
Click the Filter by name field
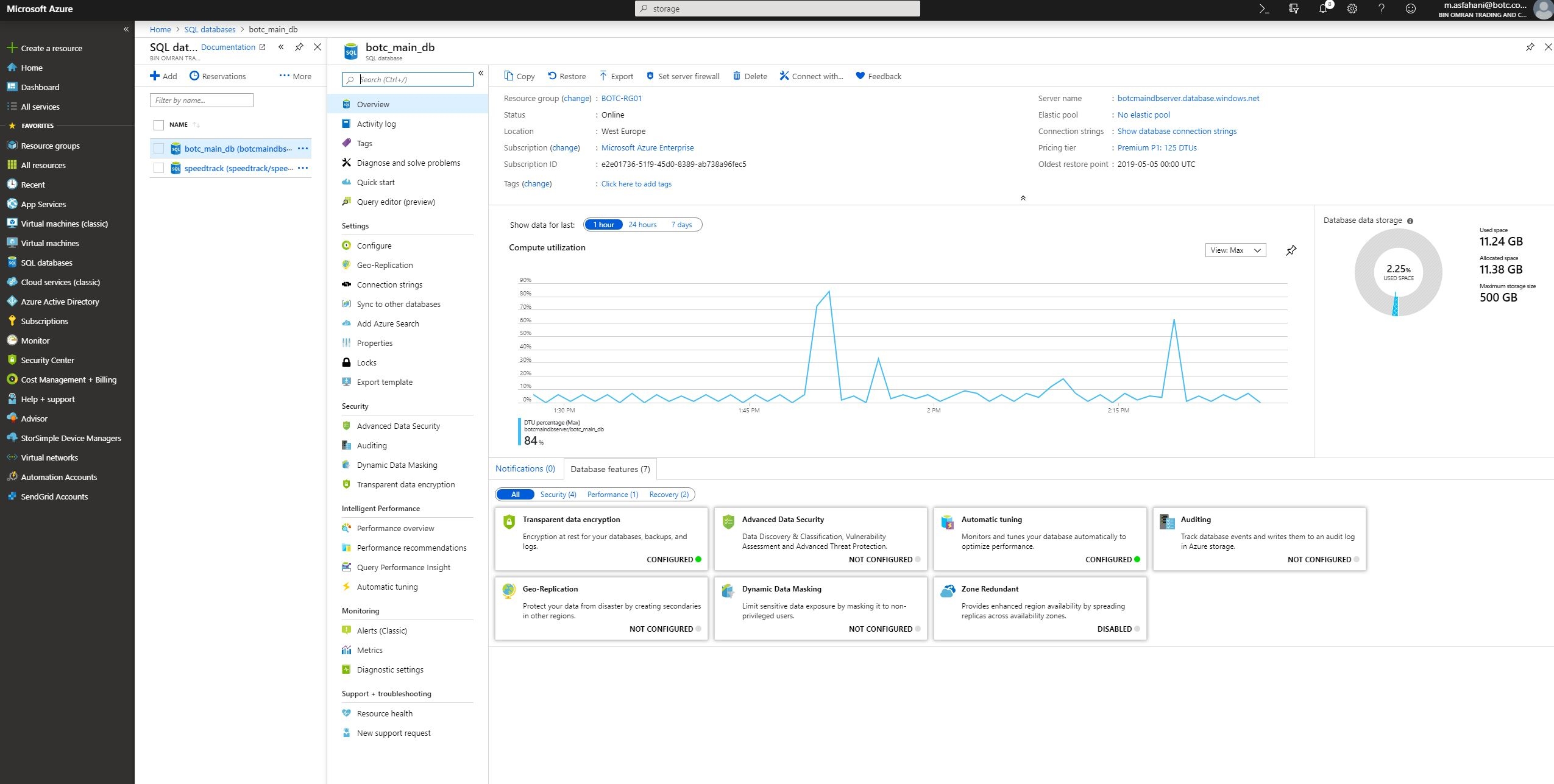[201, 101]
